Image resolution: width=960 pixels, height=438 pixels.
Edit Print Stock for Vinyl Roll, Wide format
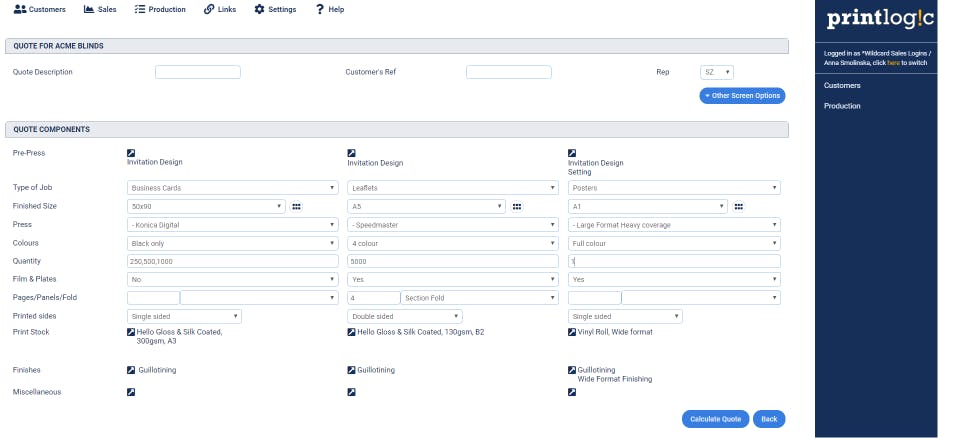(x=572, y=331)
